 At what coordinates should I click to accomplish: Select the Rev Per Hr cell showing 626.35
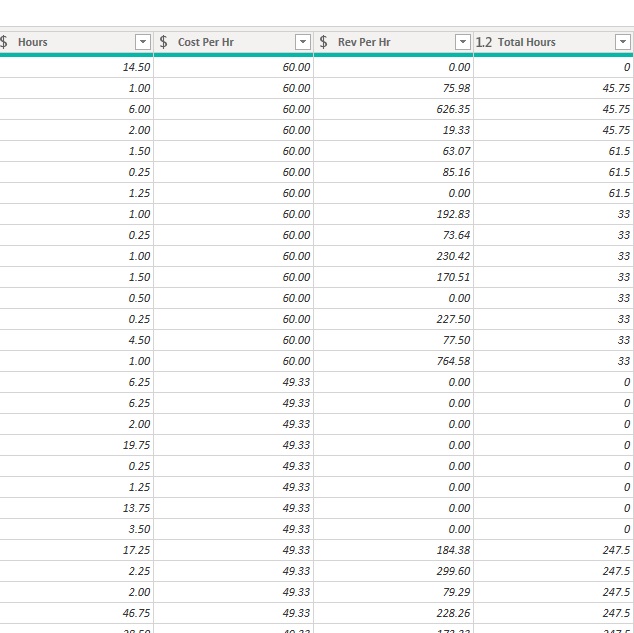(393, 109)
